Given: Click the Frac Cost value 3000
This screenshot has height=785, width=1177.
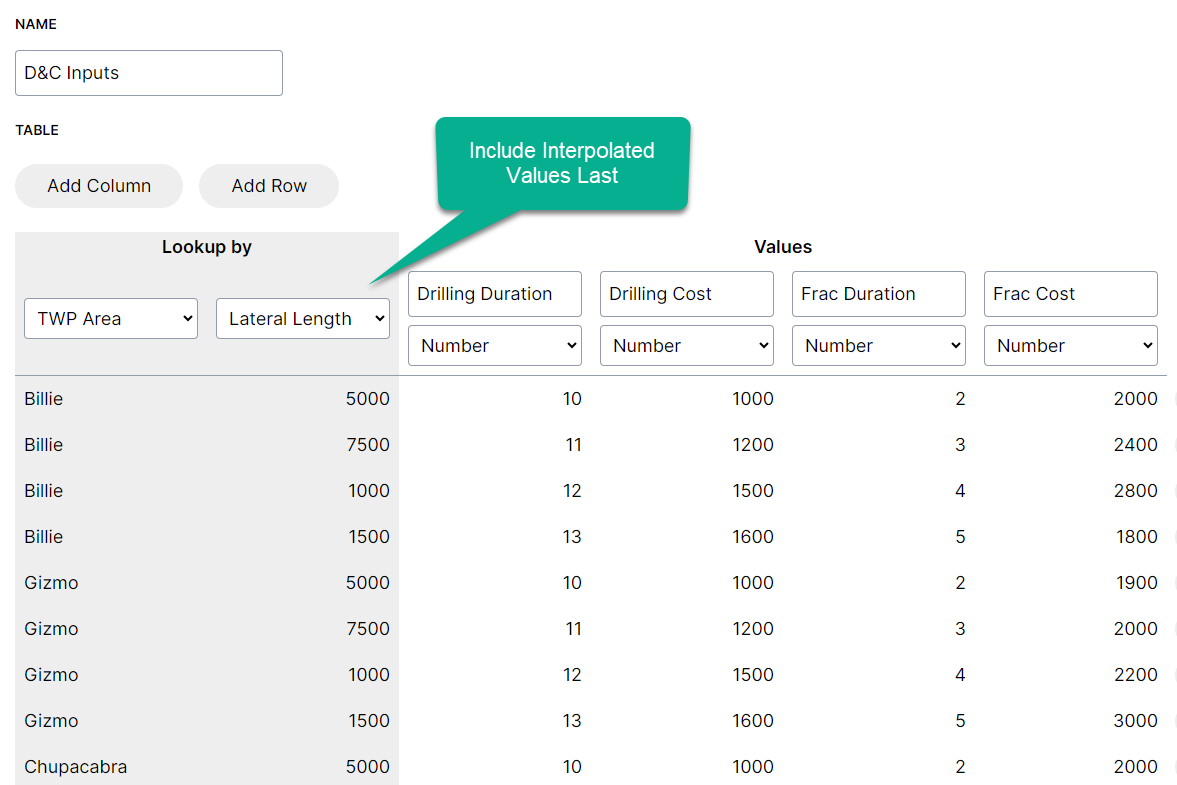Looking at the screenshot, I should click(1135, 721).
